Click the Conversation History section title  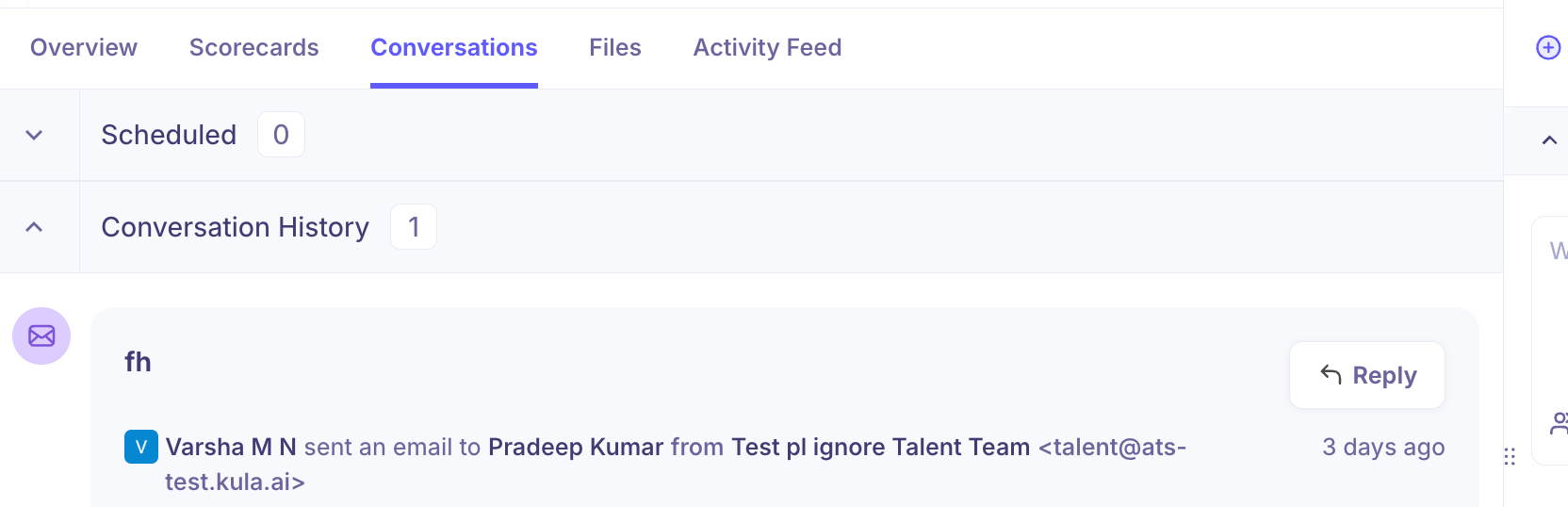236,227
